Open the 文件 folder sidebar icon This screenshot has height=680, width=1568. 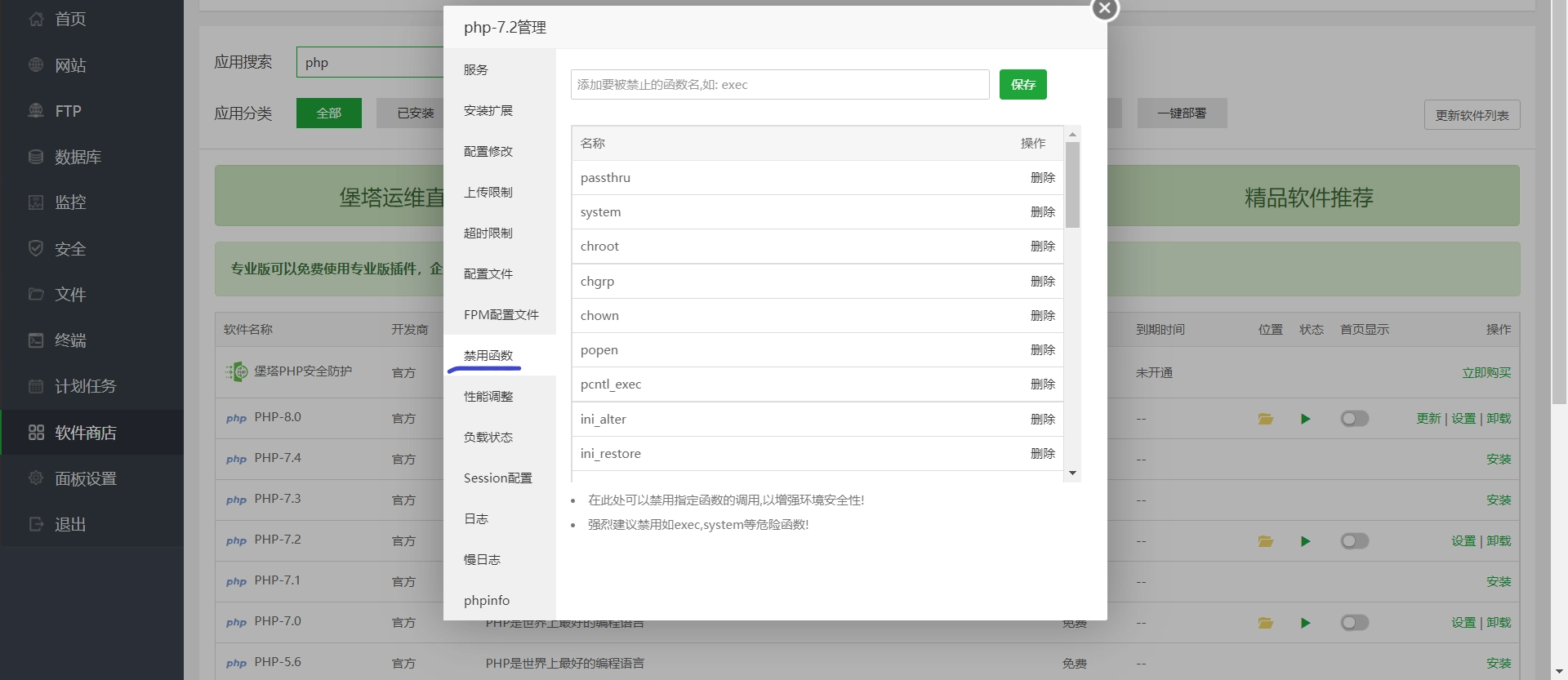(36, 294)
